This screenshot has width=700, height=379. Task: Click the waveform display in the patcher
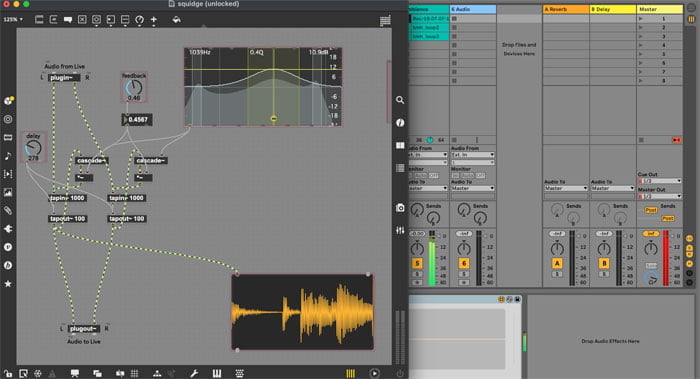[303, 312]
